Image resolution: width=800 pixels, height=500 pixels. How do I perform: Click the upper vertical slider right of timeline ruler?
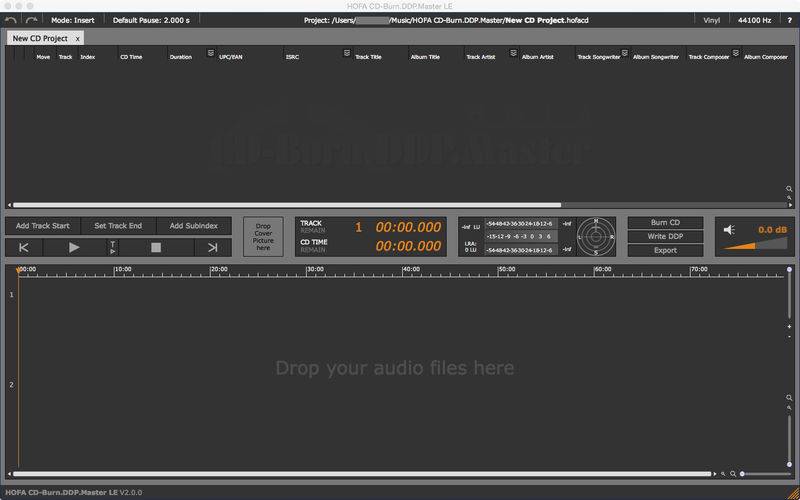(789, 293)
